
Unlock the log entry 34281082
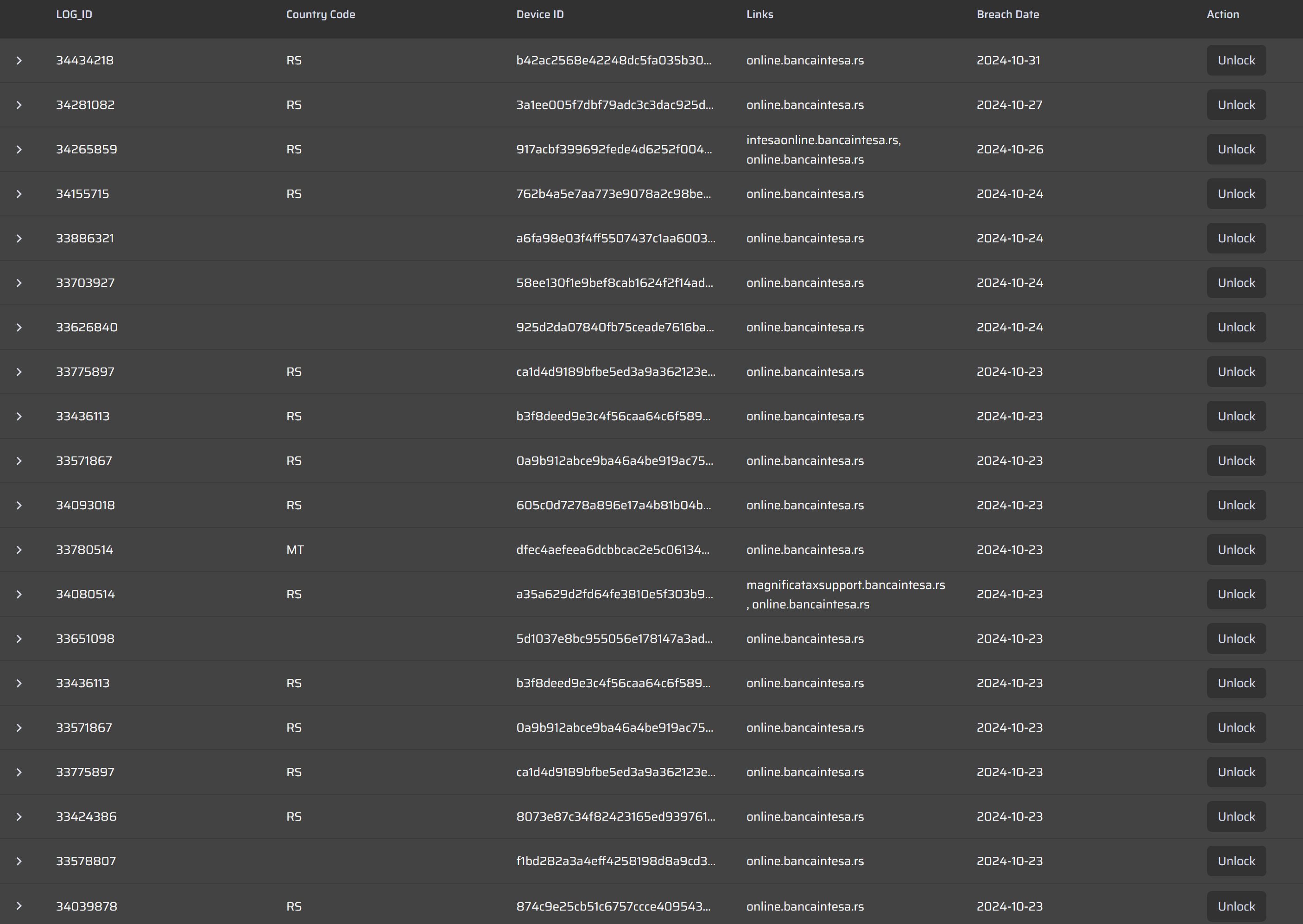[x=1236, y=105]
